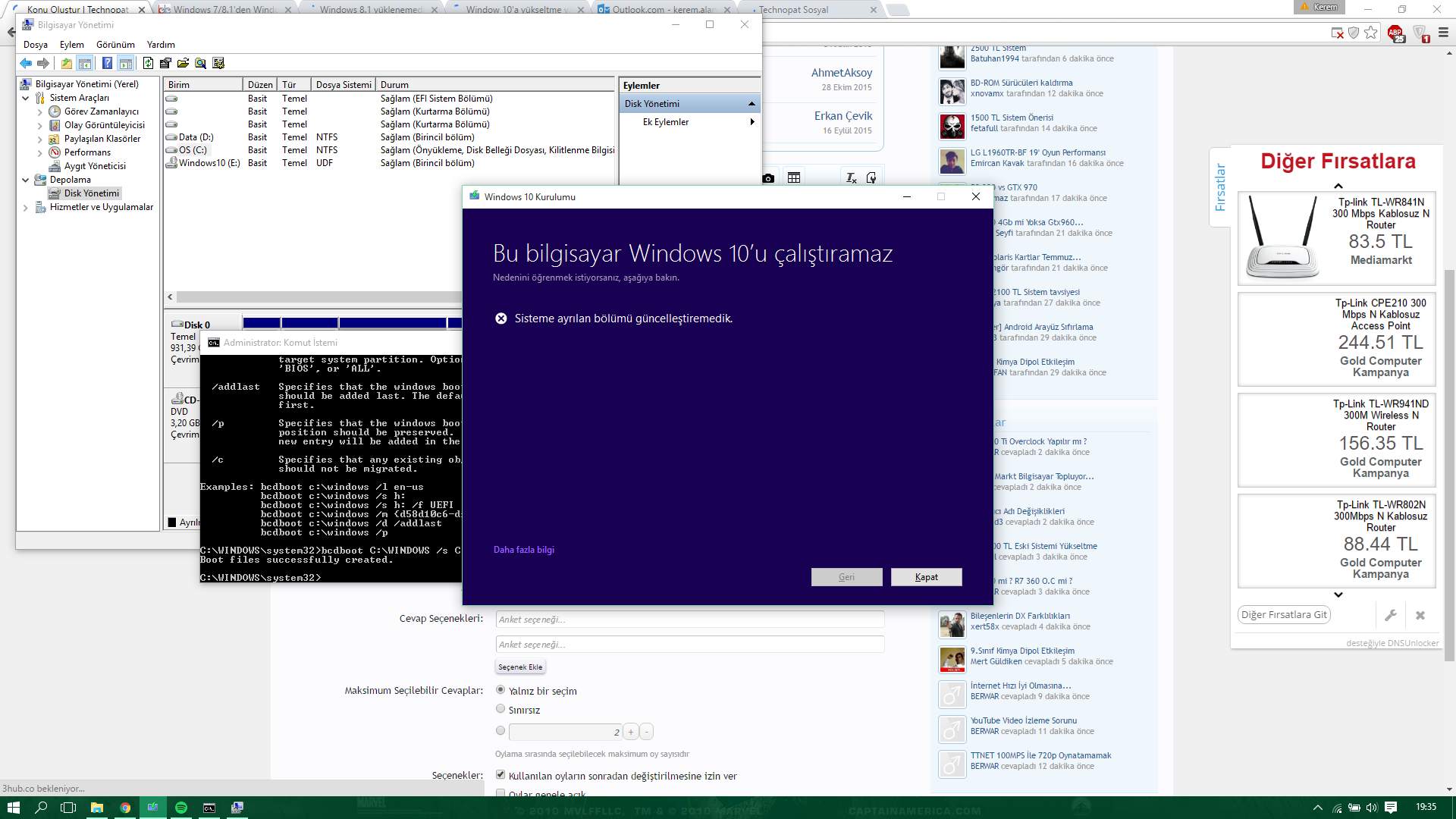Image resolution: width=1456 pixels, height=819 pixels.
Task: Open the '1500 TL Sistem Önerisi' thread link
Action: click(1012, 118)
